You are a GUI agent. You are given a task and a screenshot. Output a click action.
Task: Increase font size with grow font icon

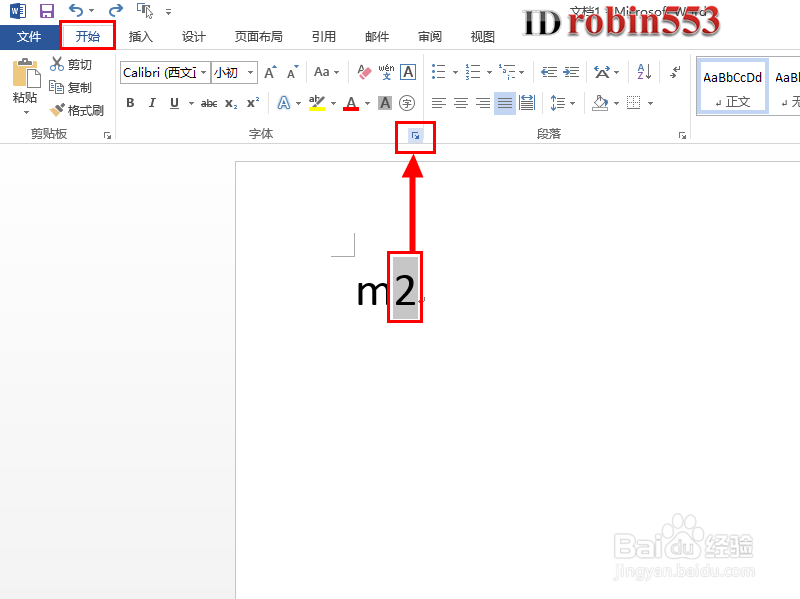tap(270, 72)
